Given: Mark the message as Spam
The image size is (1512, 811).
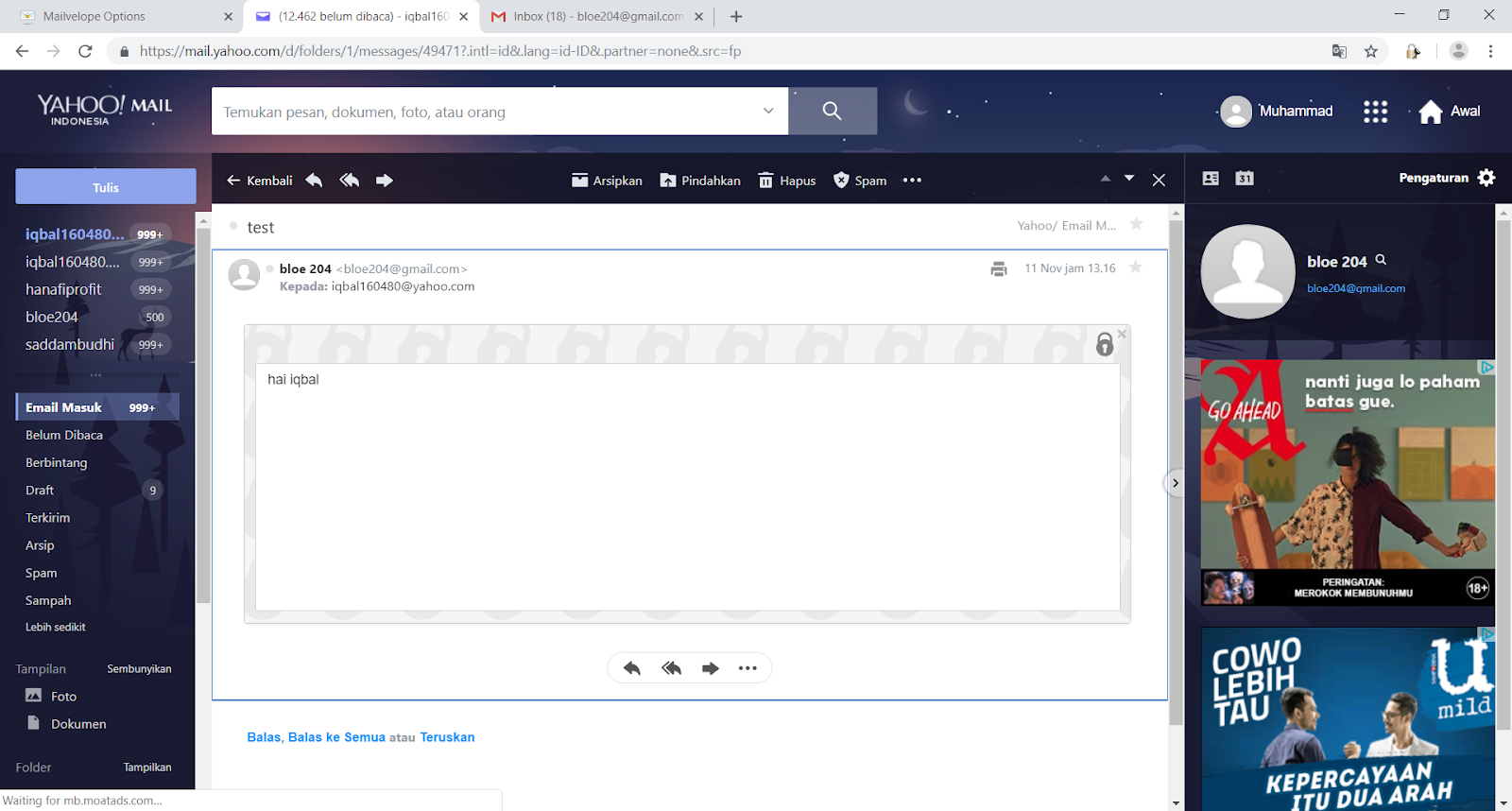Looking at the screenshot, I should pyautogui.click(x=860, y=180).
